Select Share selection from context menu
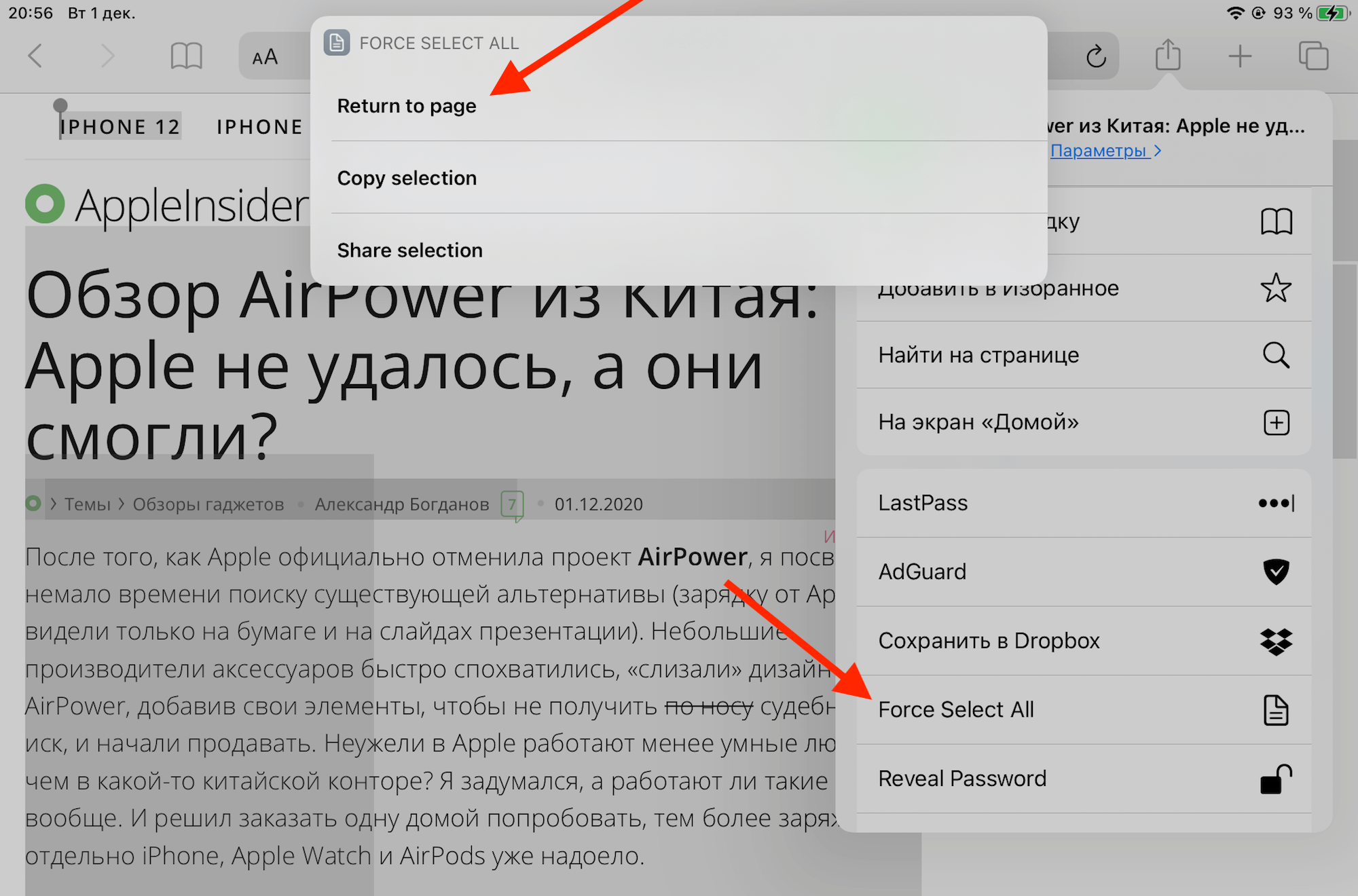 click(x=410, y=249)
